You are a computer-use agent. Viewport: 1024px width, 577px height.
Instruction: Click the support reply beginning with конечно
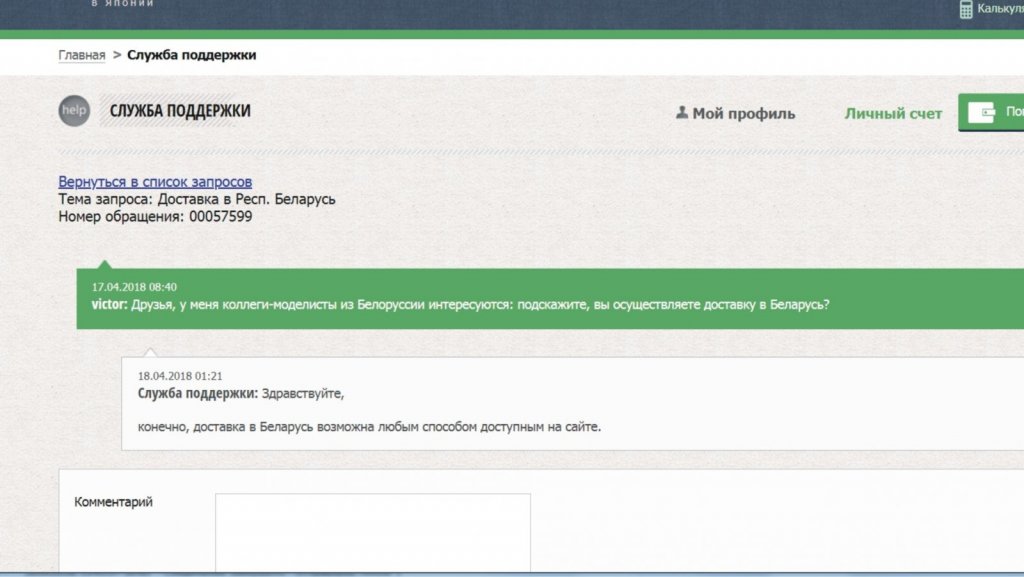(369, 427)
